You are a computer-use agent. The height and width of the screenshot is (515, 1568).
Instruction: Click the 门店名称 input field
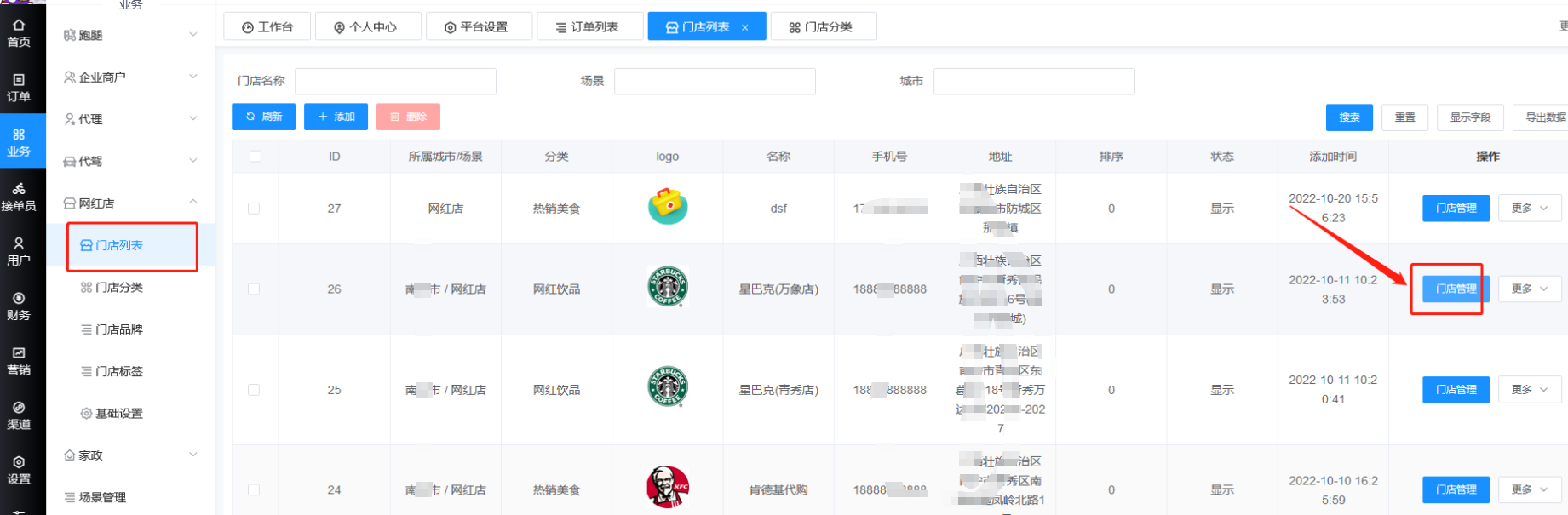point(395,82)
